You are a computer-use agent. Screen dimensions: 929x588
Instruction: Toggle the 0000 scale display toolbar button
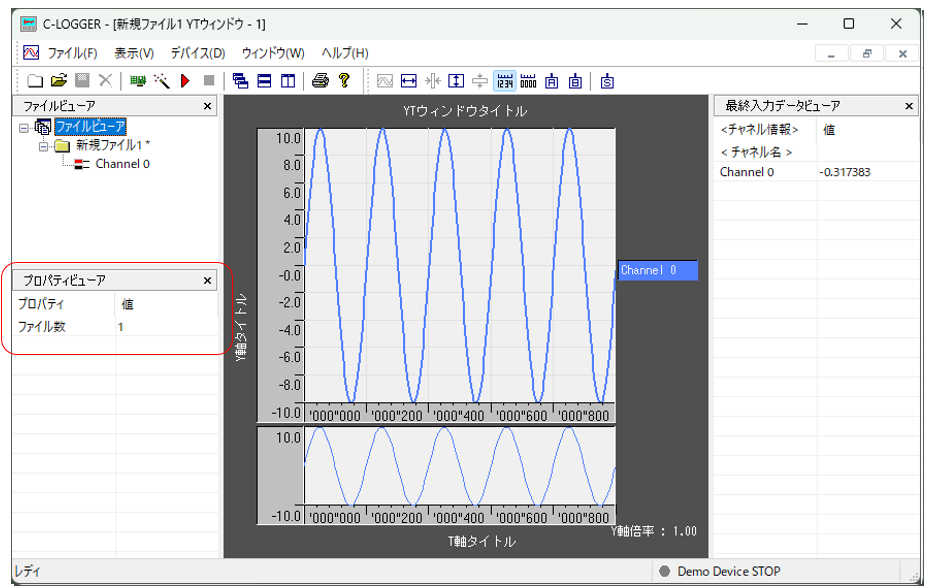(x=528, y=81)
